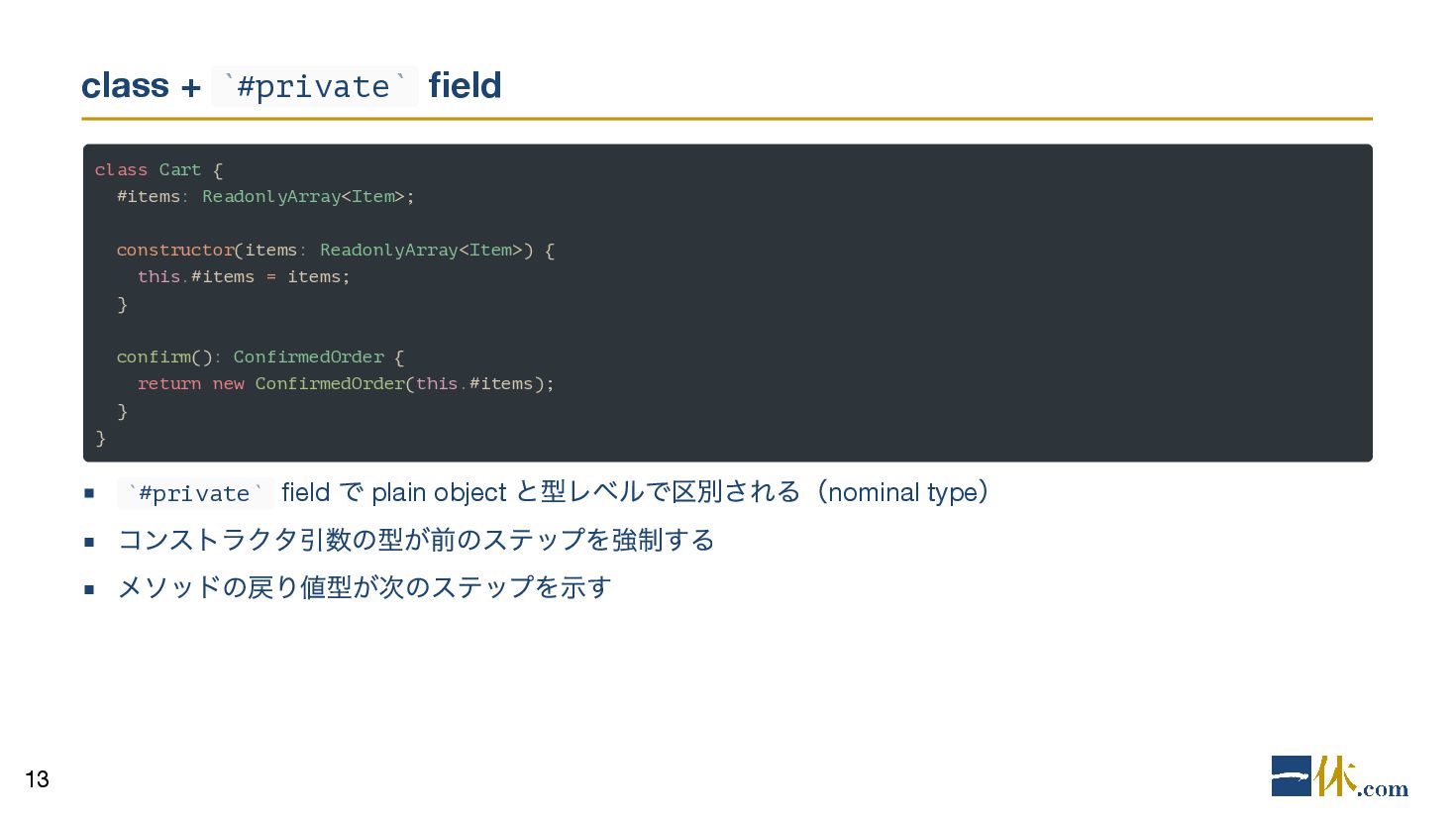
Task: Click the first bullet square marker
Action: click(89, 493)
